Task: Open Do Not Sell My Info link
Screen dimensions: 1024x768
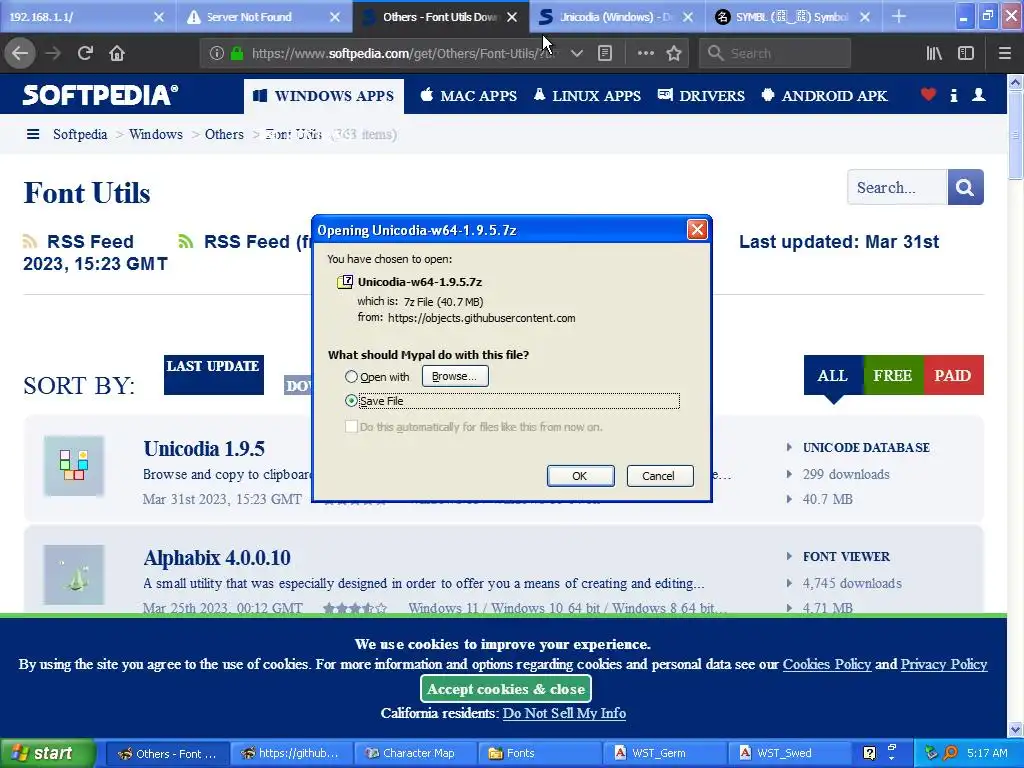Action: [564, 713]
